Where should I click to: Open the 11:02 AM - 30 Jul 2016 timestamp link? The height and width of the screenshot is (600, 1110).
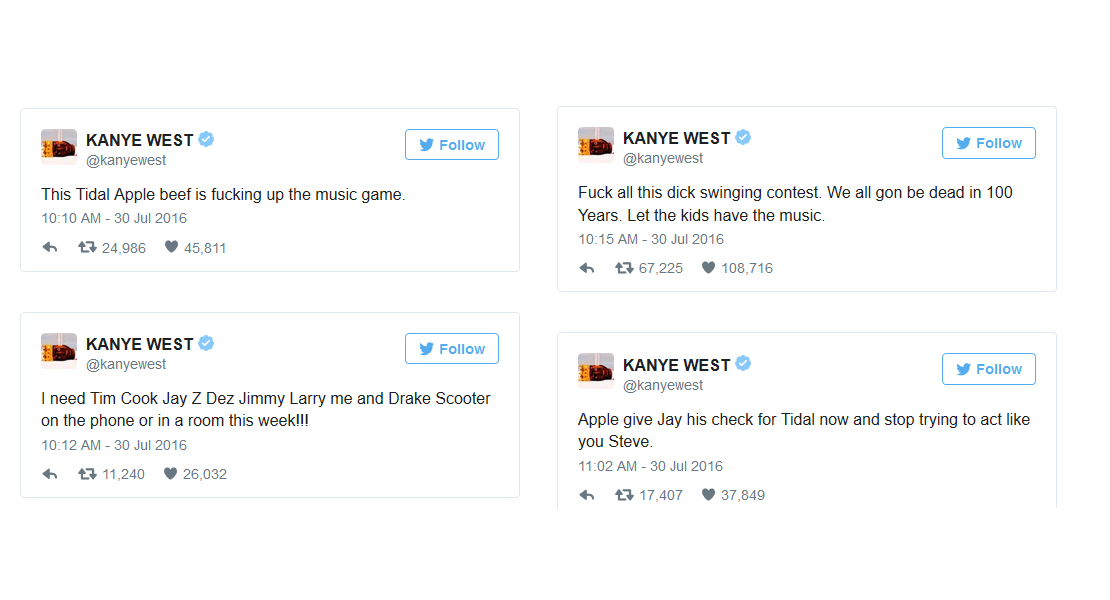pyautogui.click(x=651, y=466)
